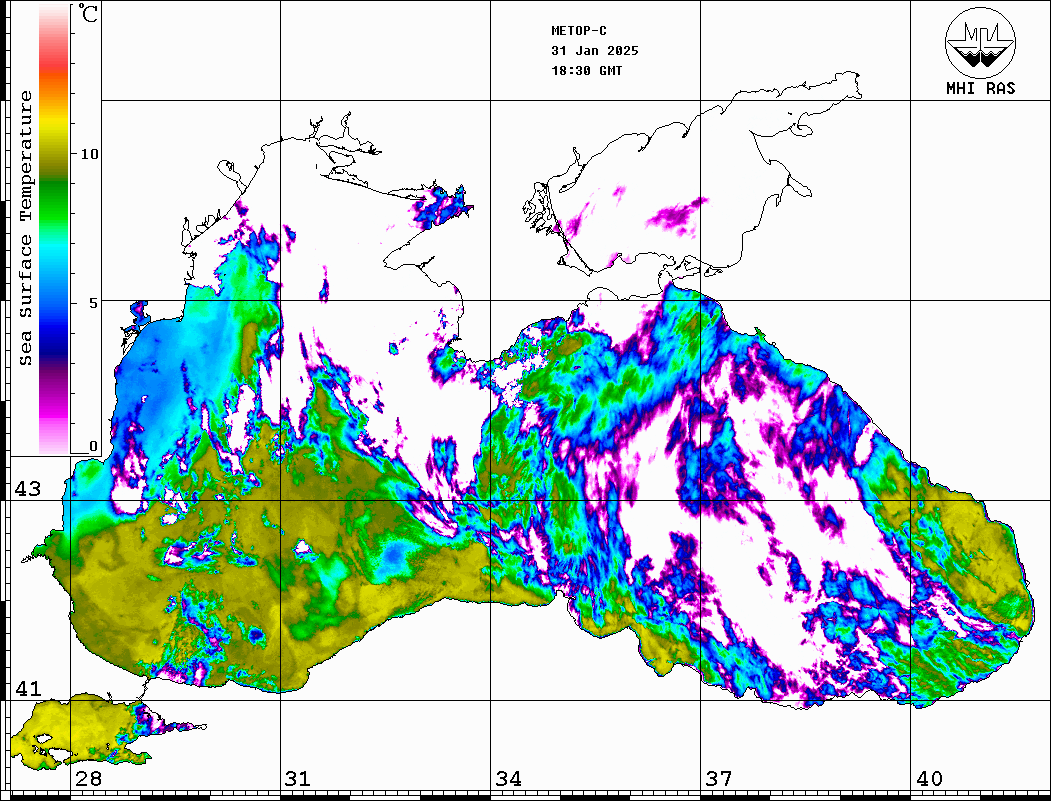
Task: Pick the magenta band near the bottom of the color bar
Action: point(54,400)
